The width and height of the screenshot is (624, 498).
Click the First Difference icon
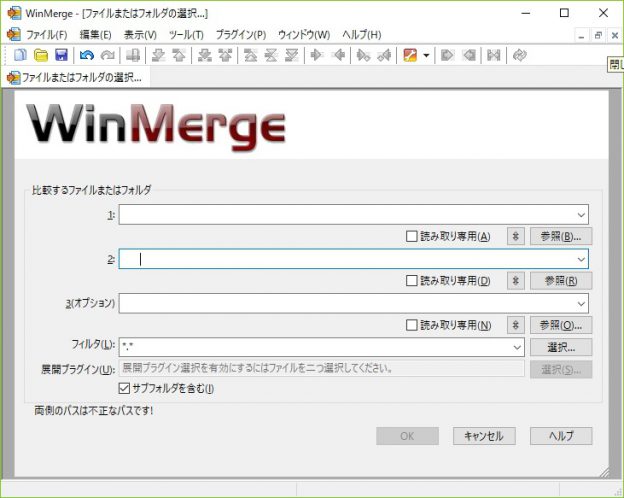tap(250, 55)
